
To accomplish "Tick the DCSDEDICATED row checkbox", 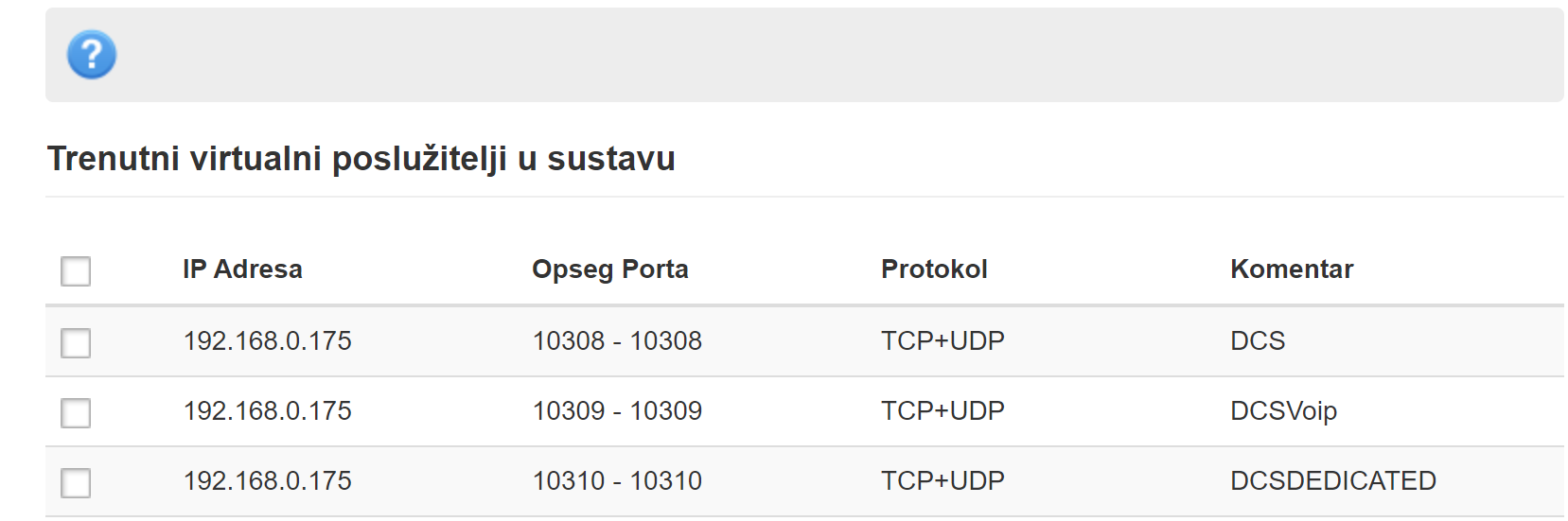I will coord(76,482).
